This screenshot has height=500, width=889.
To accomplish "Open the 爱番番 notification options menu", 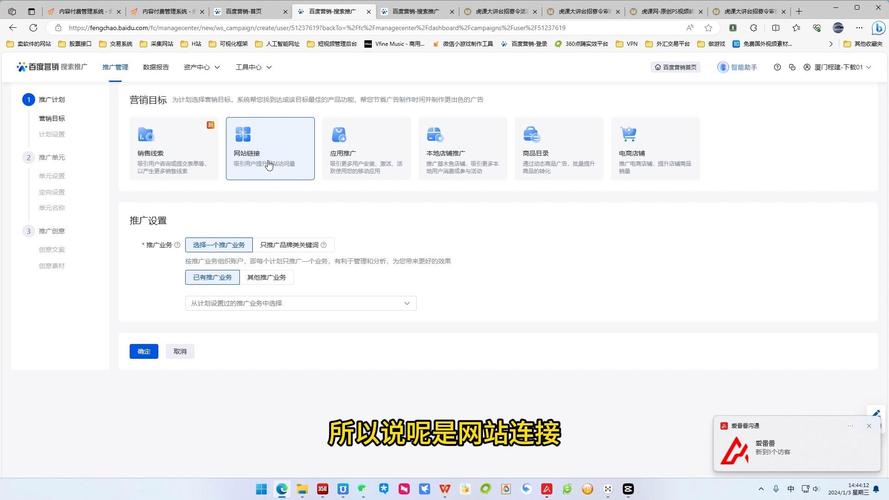I will point(850,426).
